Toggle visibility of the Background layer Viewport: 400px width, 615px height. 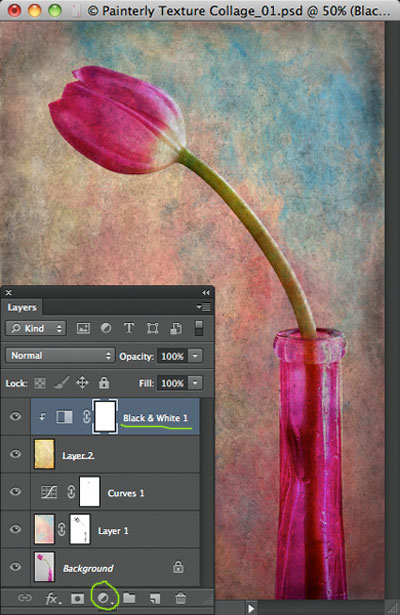[x=15, y=566]
